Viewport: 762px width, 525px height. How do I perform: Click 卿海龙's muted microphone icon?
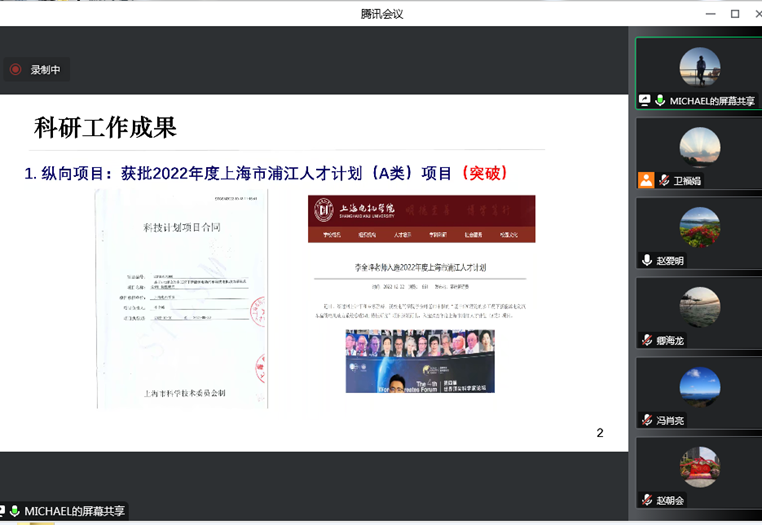(x=647, y=340)
